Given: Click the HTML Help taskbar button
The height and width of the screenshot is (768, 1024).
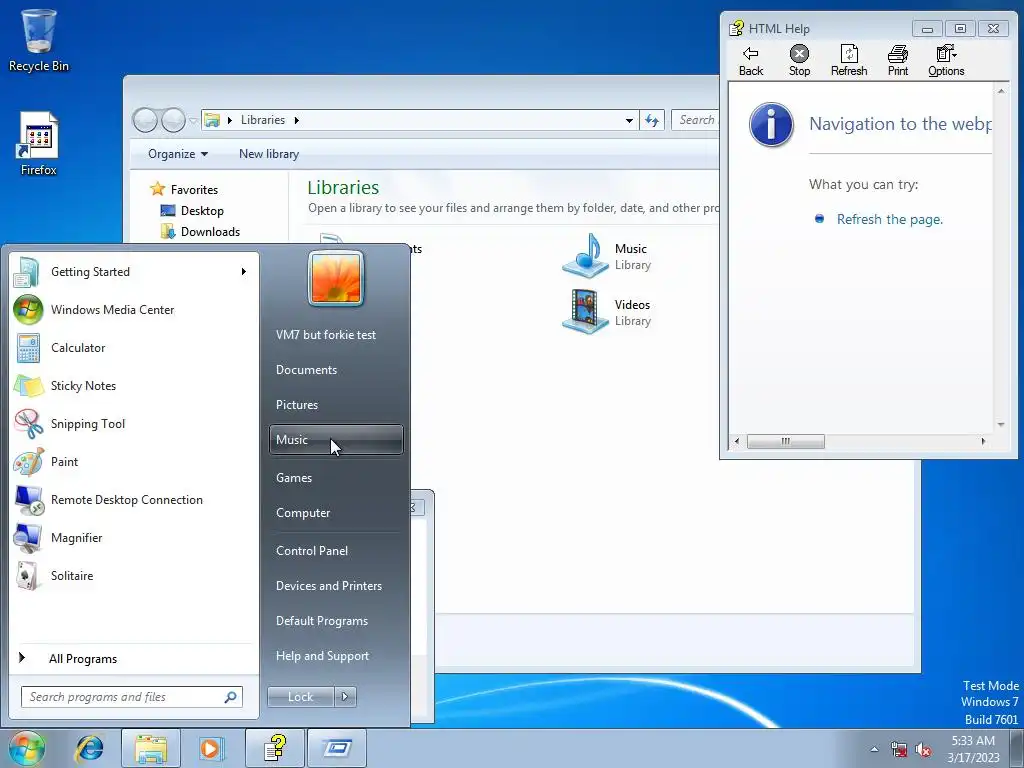Looking at the screenshot, I should 275,748.
